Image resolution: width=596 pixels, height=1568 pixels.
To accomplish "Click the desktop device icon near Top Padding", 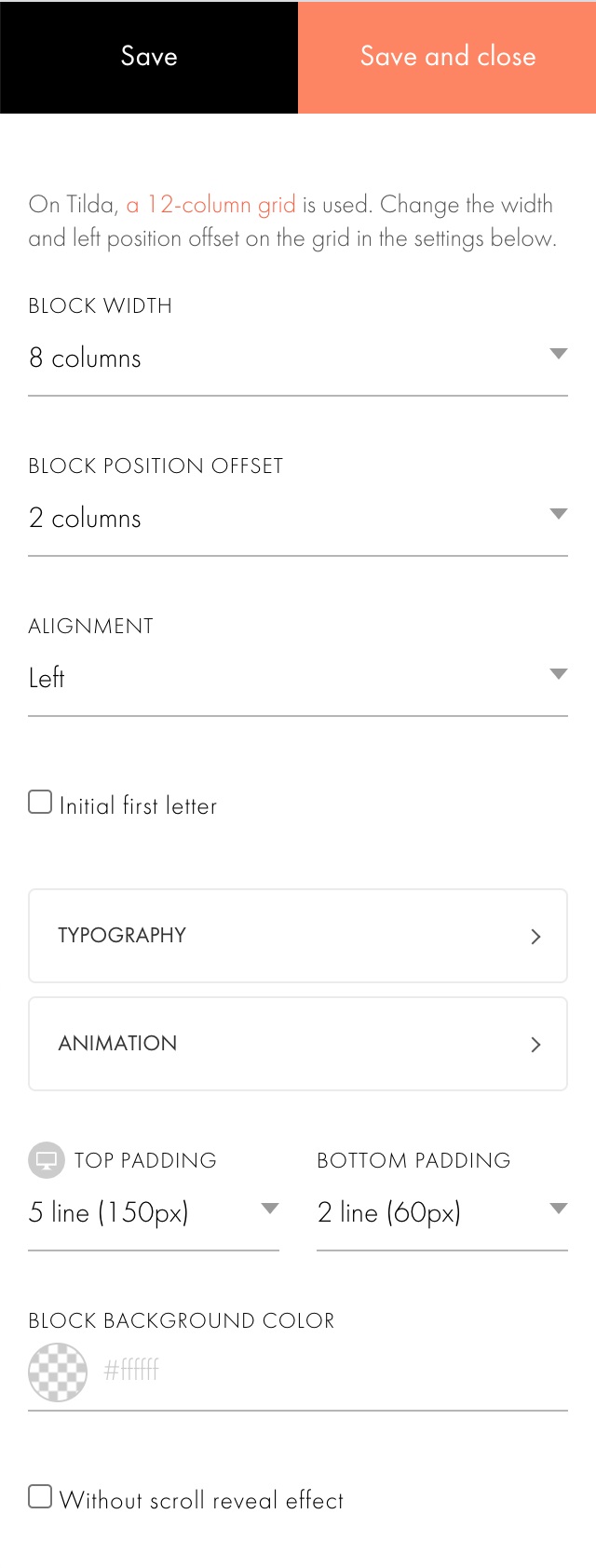I will click(44, 1159).
